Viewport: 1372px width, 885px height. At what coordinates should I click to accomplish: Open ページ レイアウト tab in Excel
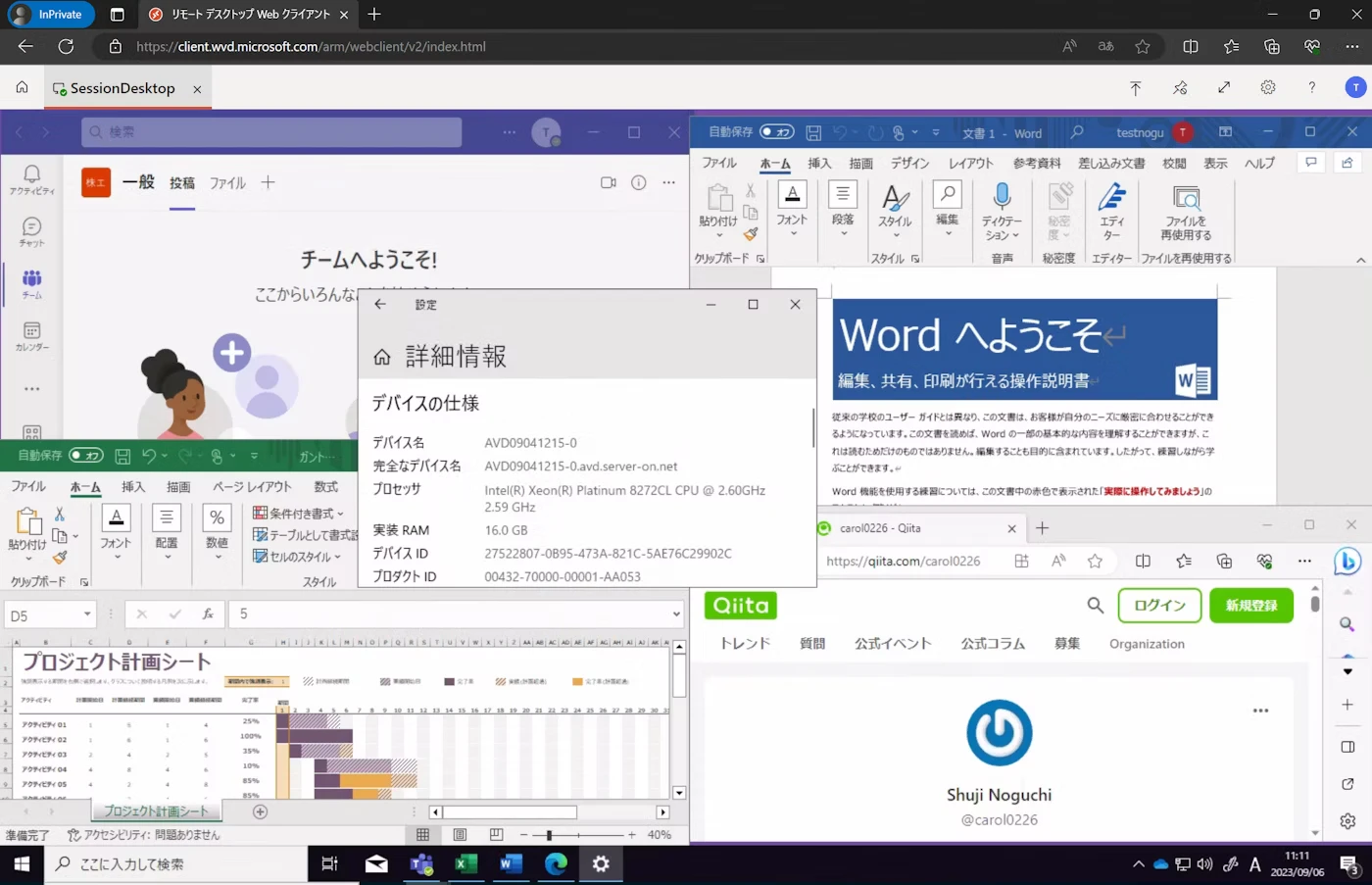coord(252,486)
